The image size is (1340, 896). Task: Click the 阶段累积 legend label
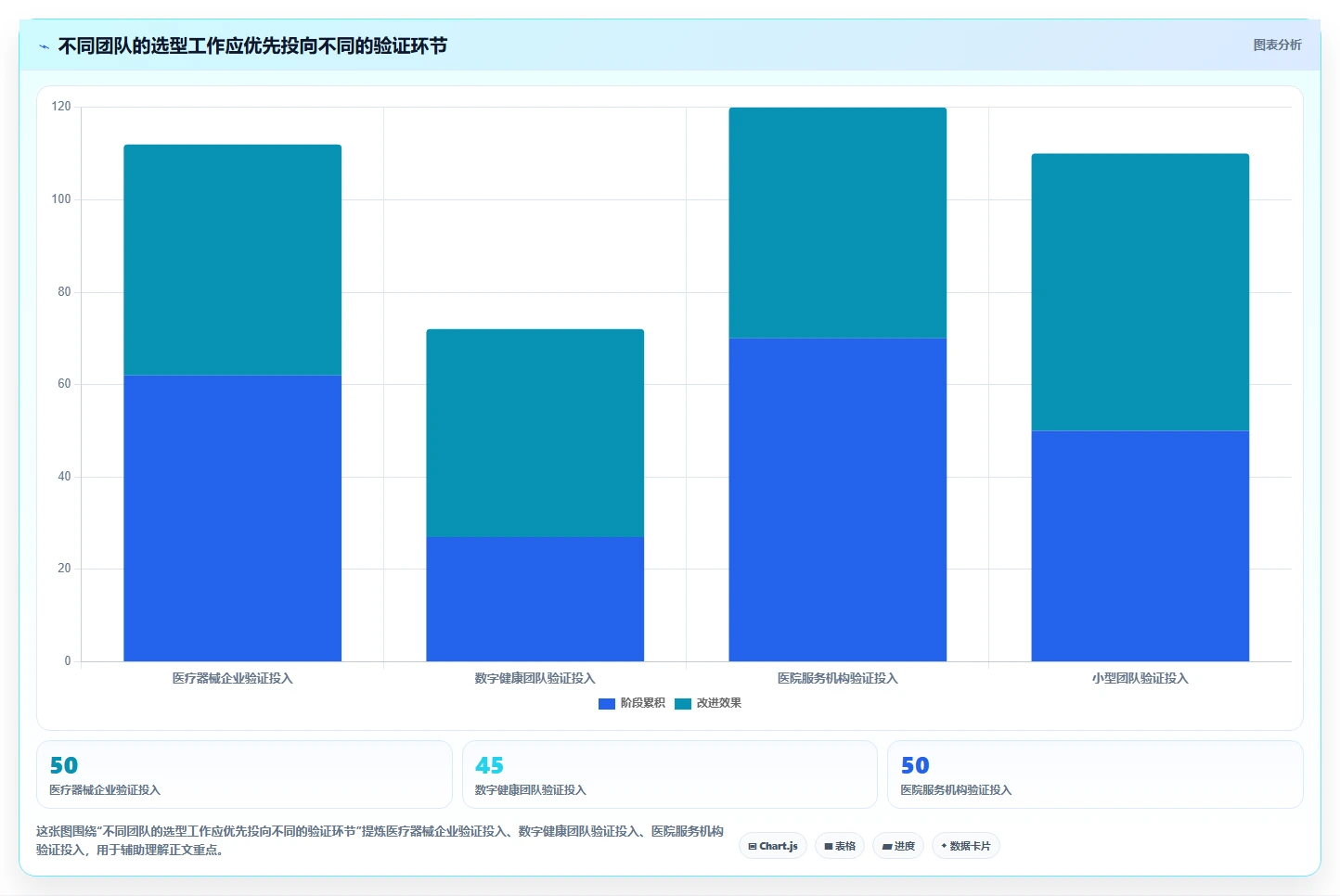click(x=643, y=703)
